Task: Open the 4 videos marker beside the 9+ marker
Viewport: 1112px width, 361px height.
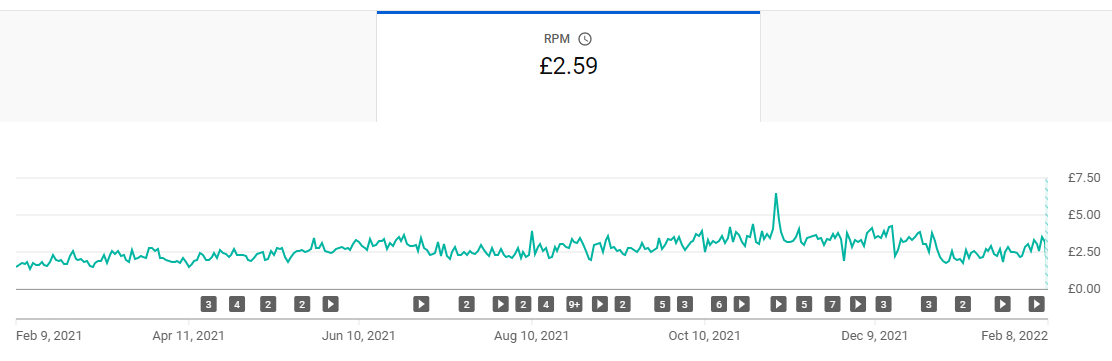Action: [x=546, y=304]
